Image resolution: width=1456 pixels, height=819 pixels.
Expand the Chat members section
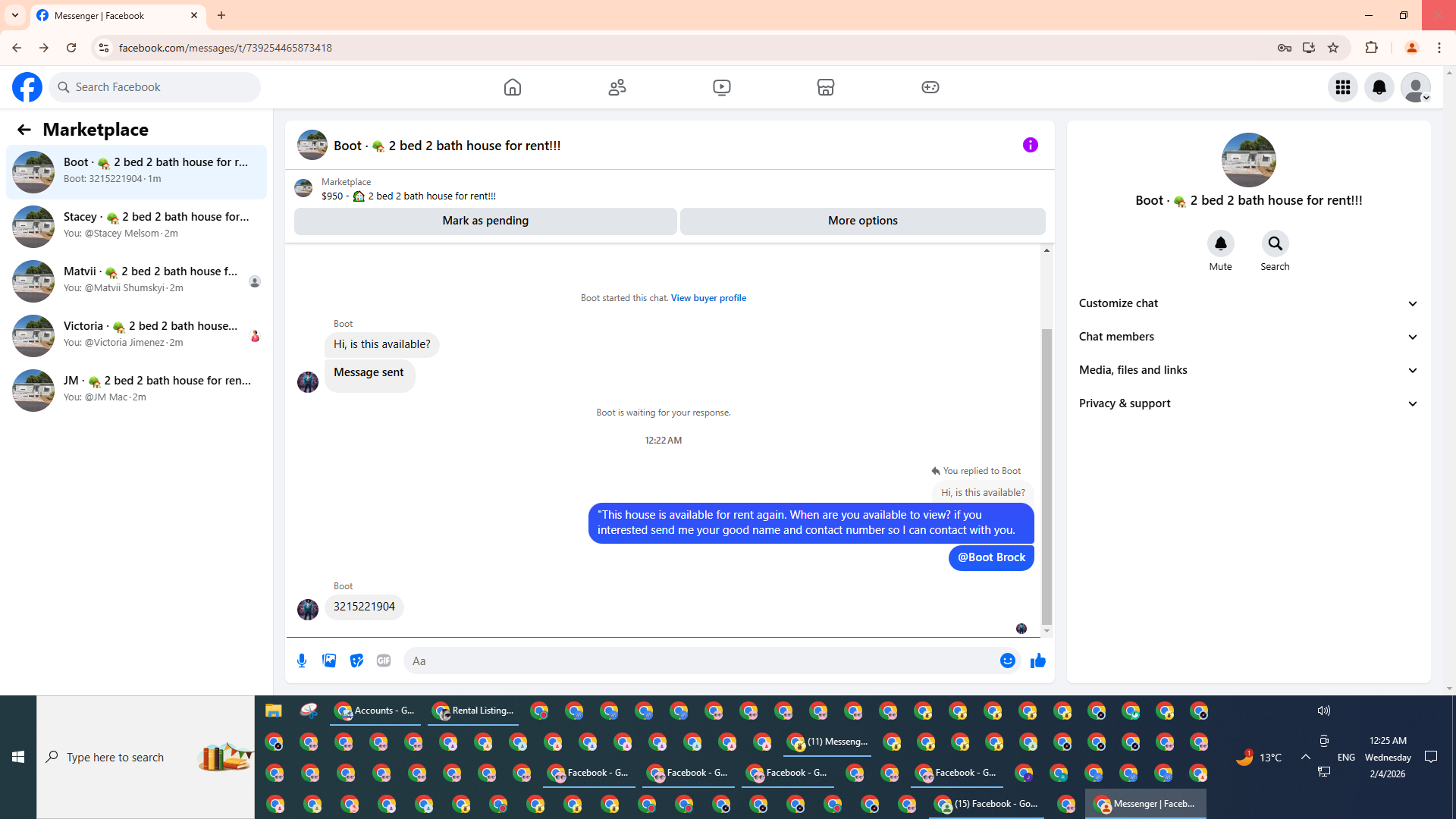coord(1248,337)
